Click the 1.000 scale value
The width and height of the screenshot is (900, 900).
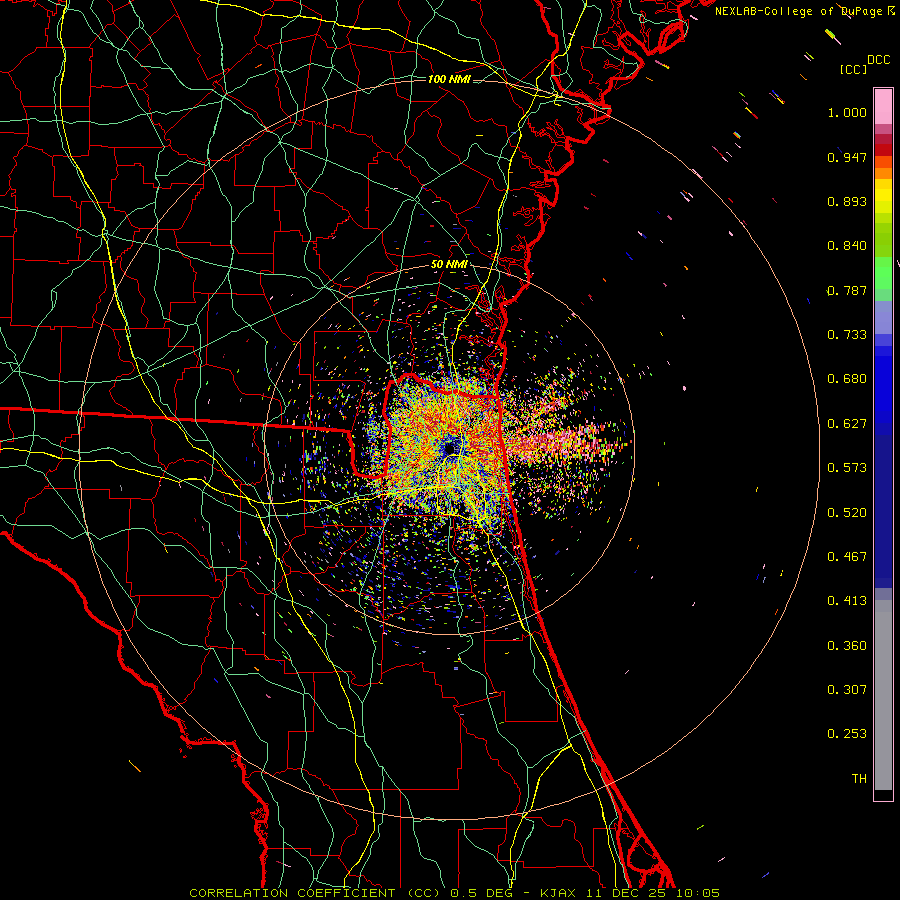[847, 112]
